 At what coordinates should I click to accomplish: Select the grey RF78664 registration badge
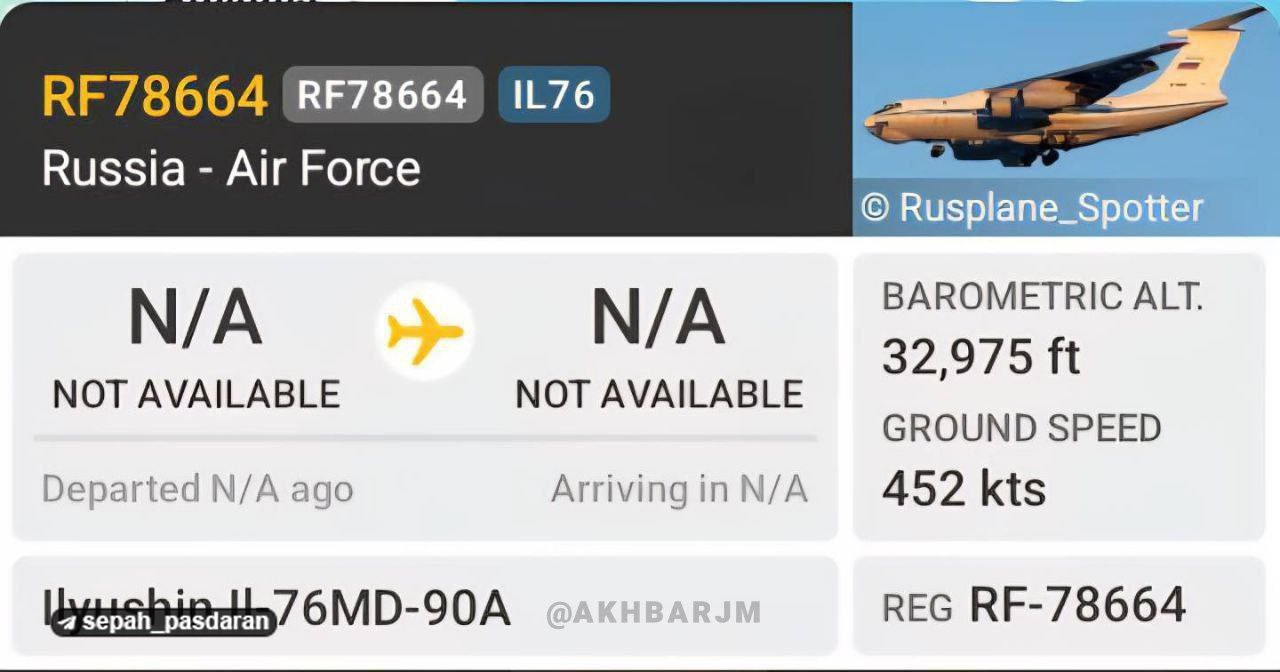383,95
